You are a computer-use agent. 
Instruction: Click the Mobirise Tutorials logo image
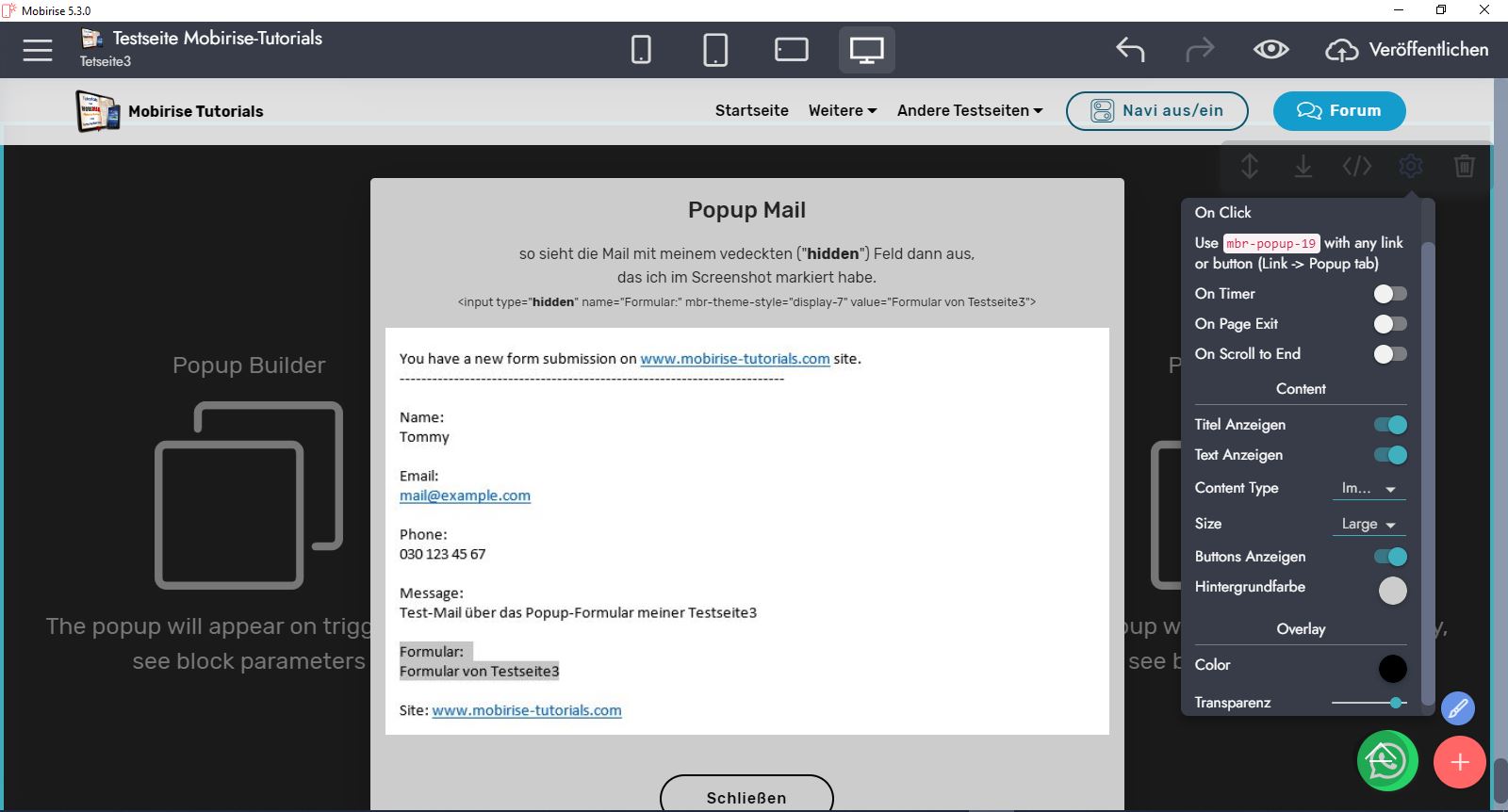click(98, 111)
